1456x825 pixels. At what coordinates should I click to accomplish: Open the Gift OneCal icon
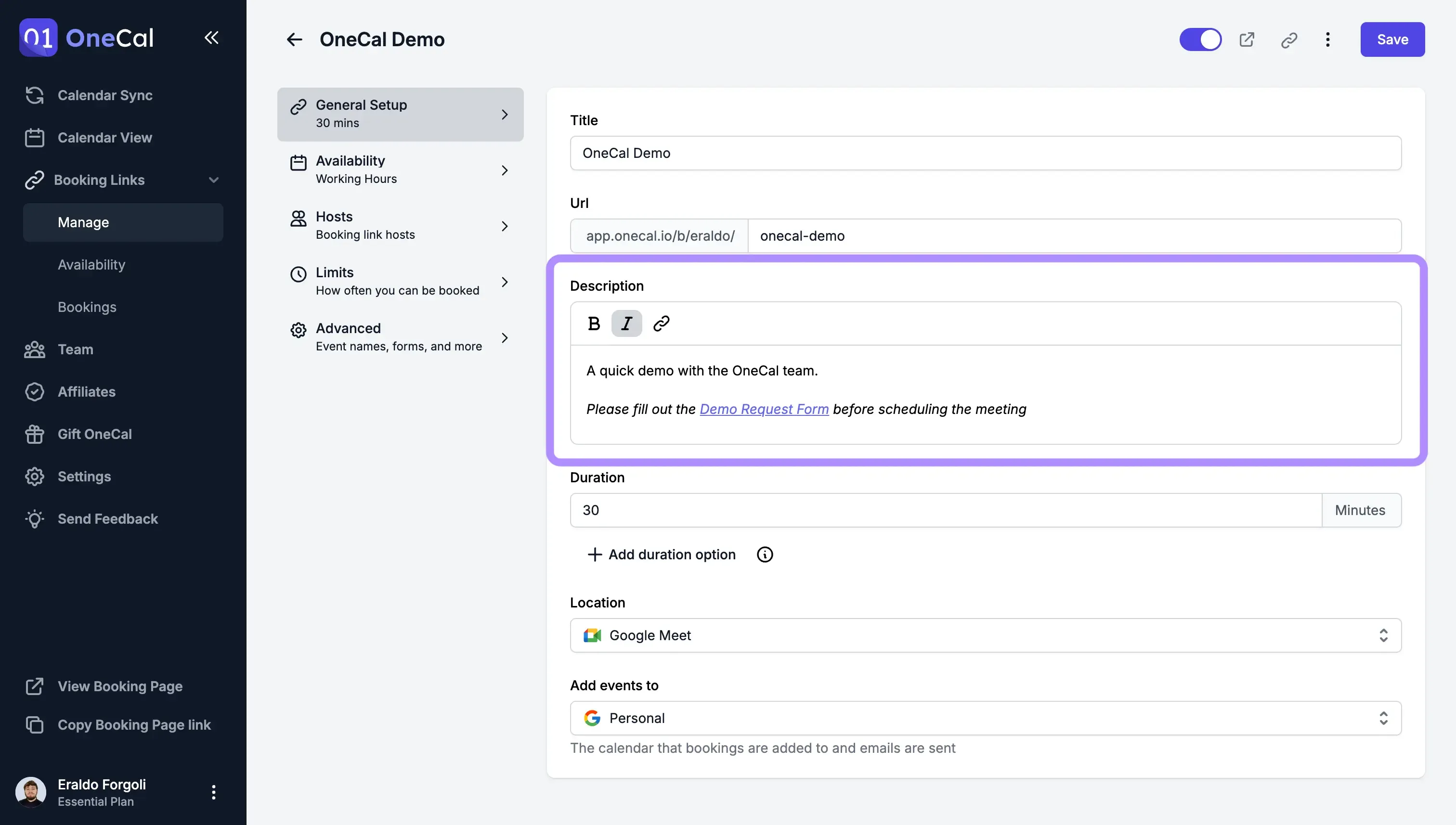point(35,434)
